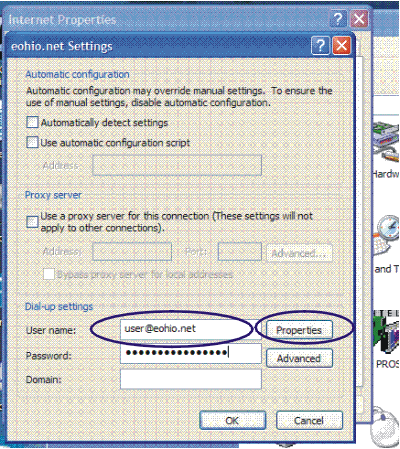
Task: Focus the User name field
Action: 191,329
